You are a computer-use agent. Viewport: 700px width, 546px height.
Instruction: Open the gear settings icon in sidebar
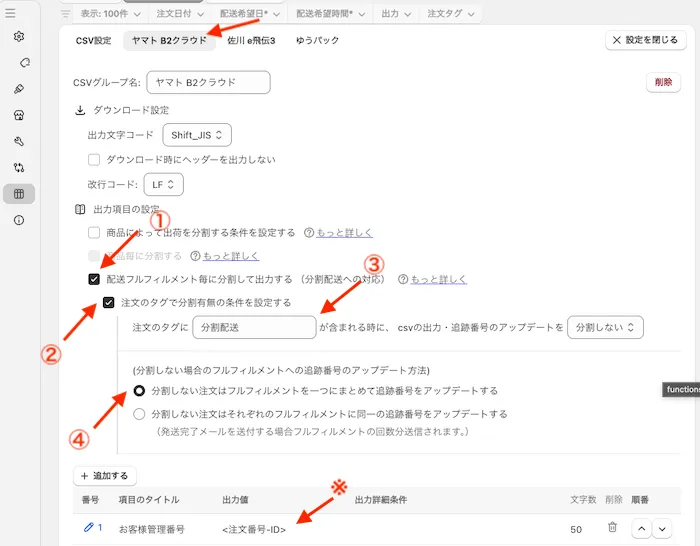pyautogui.click(x=19, y=37)
